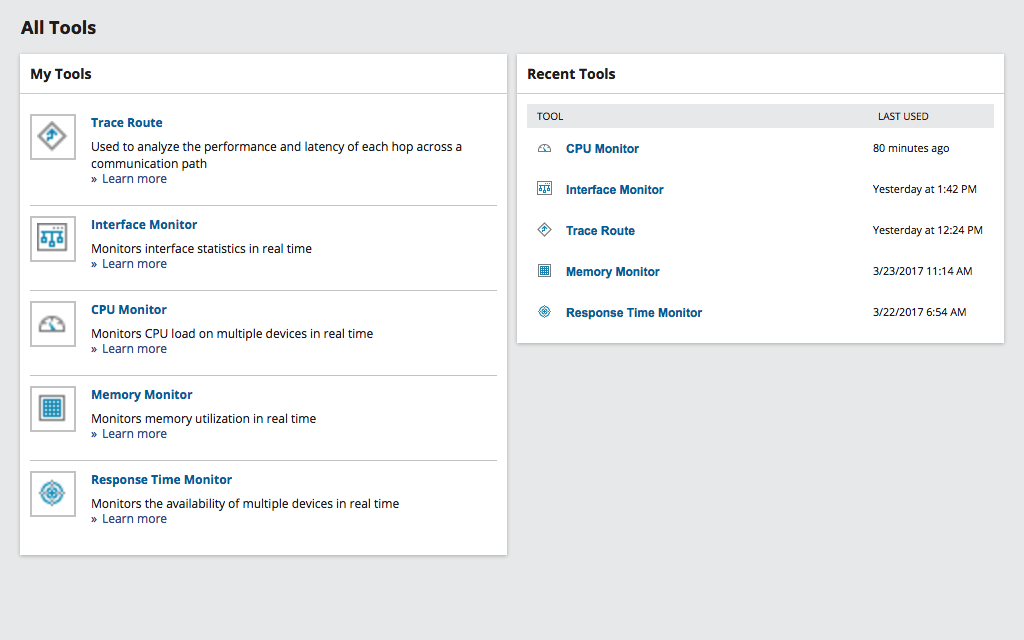Select the Interface Monitor icon in My Tools

[52, 239]
